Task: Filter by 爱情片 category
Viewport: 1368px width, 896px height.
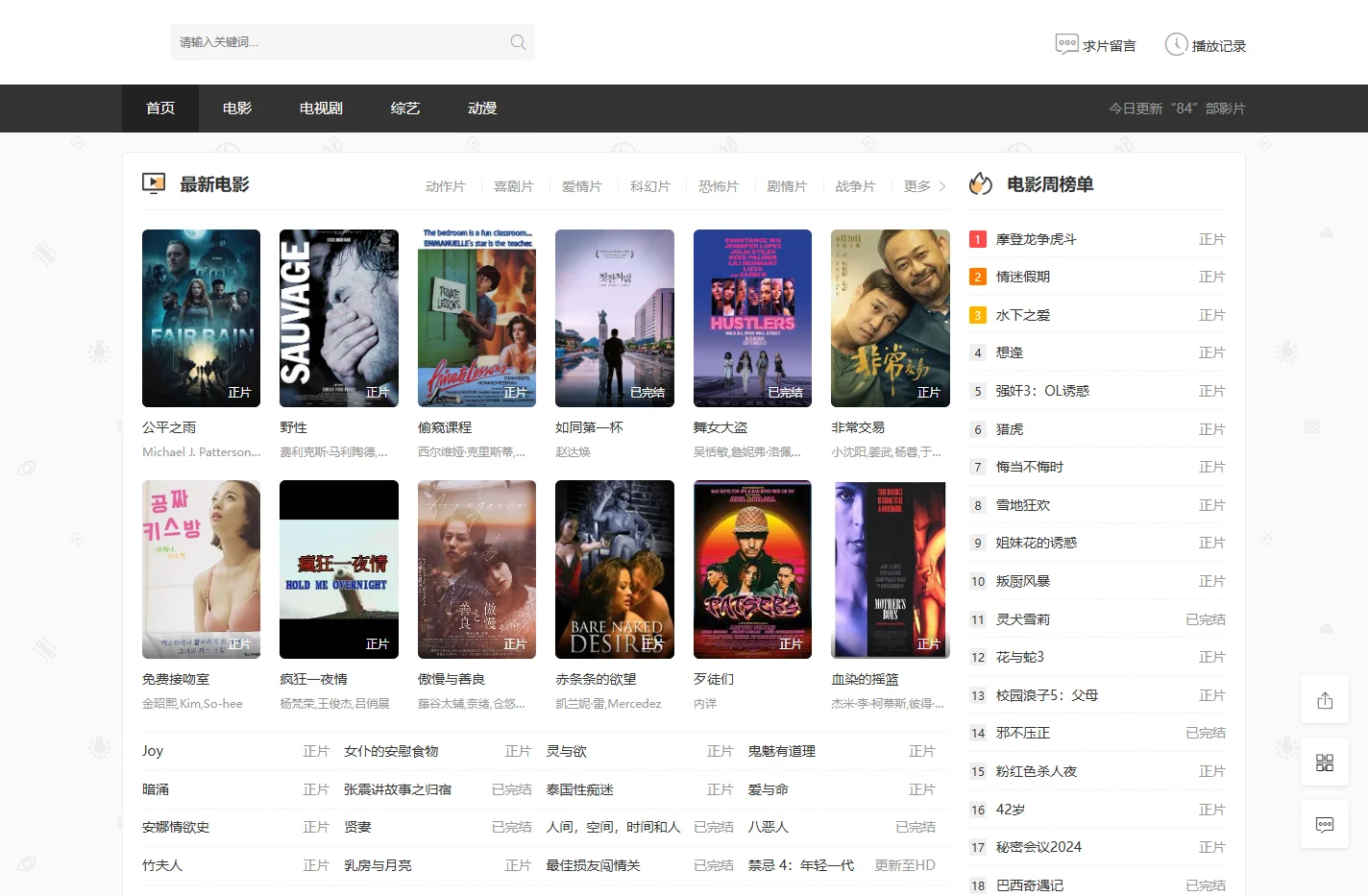Action: [x=582, y=186]
